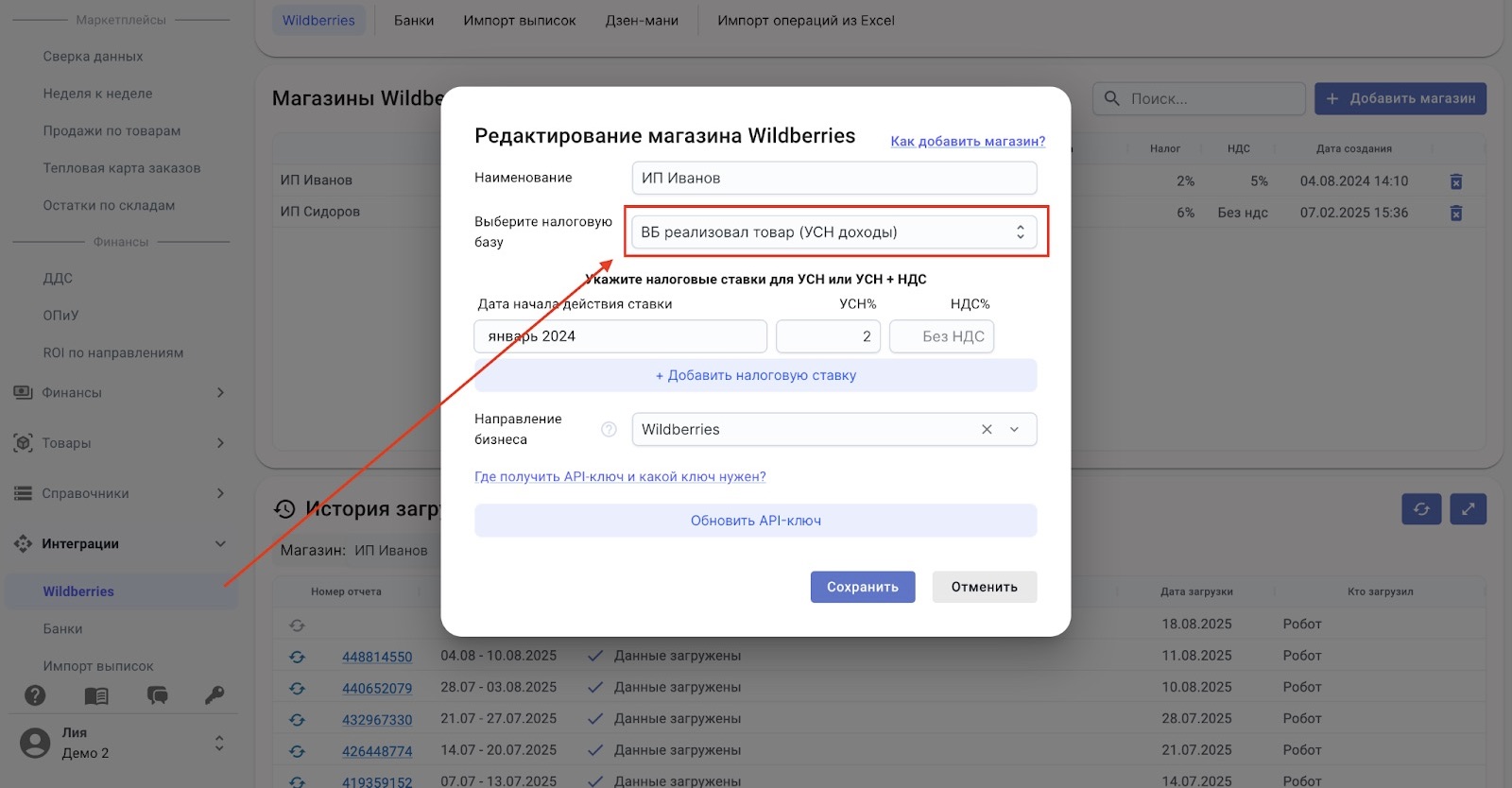Open ROI по направлениям
Image resolution: width=1512 pixels, height=788 pixels.
point(113,353)
